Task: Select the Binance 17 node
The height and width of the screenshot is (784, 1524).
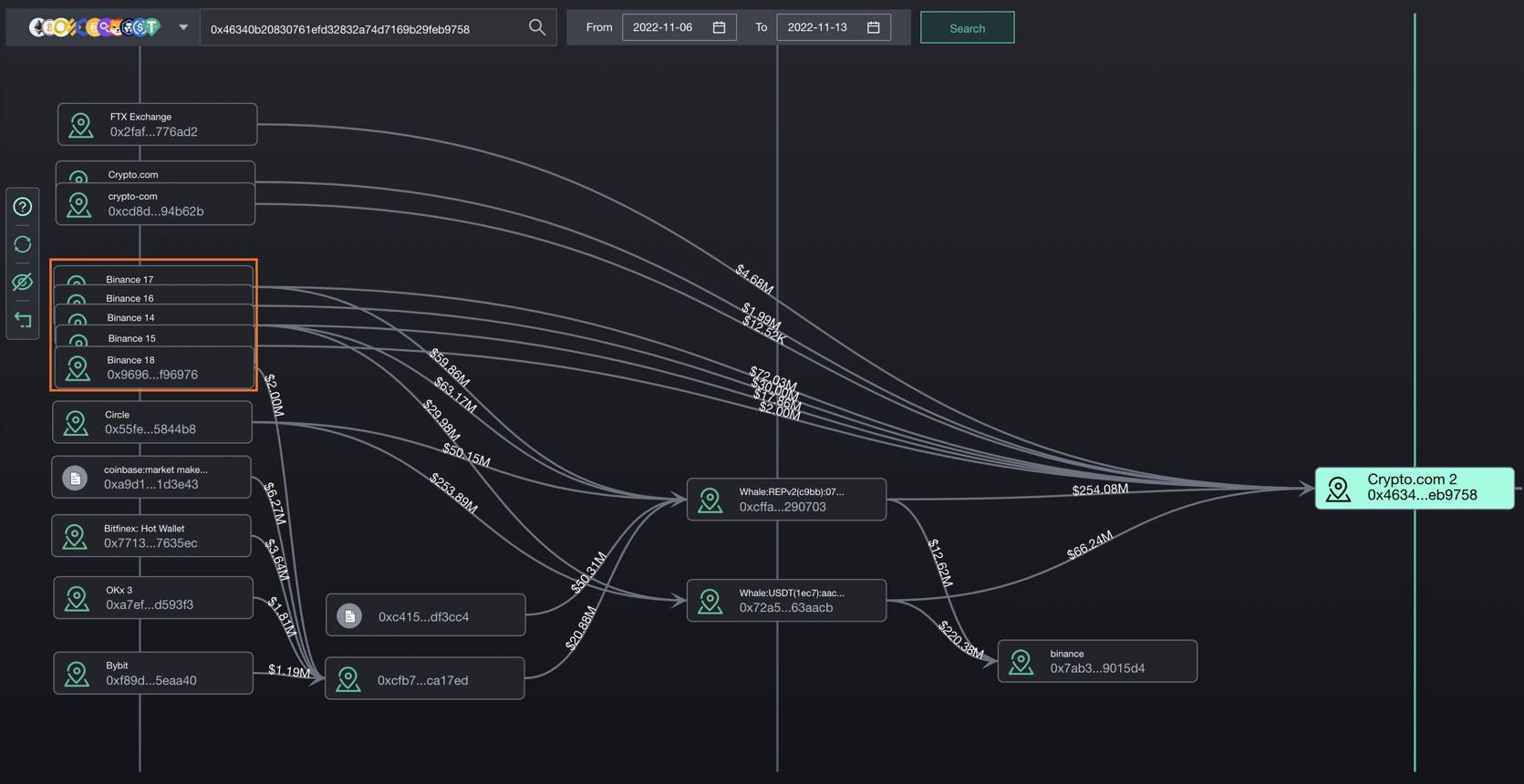Action: (153, 275)
